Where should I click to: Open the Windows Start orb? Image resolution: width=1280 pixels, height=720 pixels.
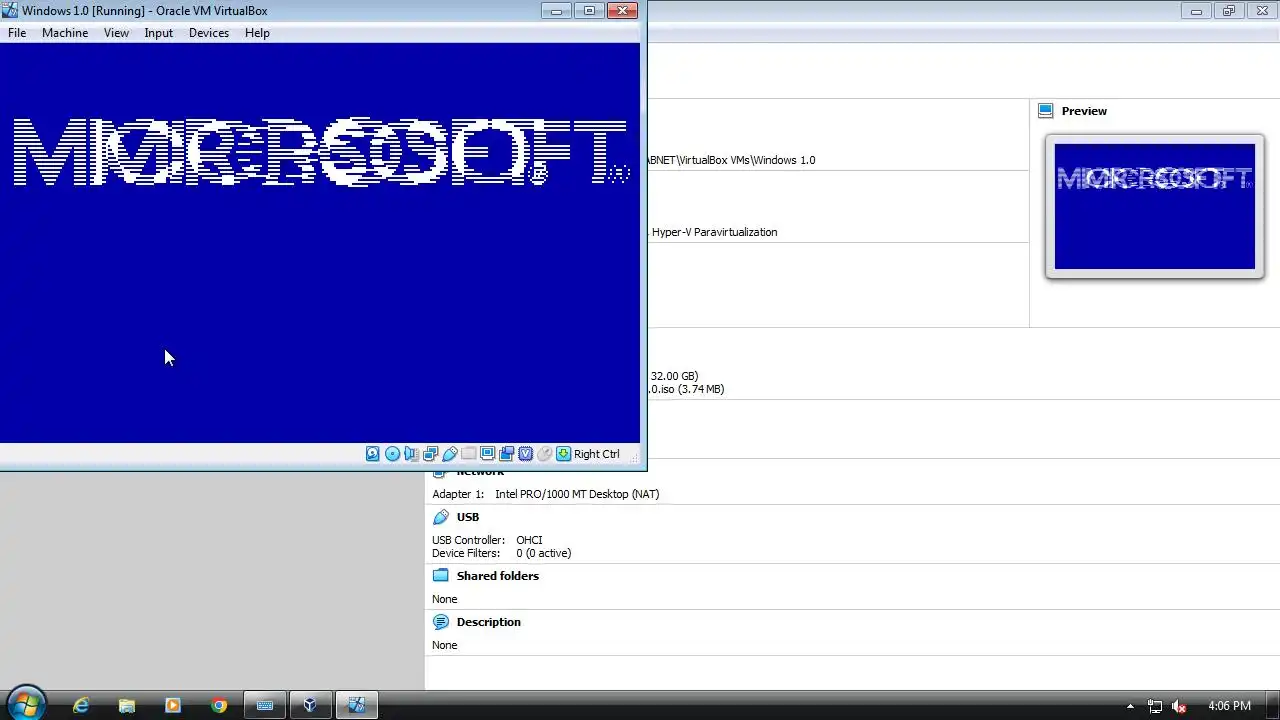pos(26,705)
